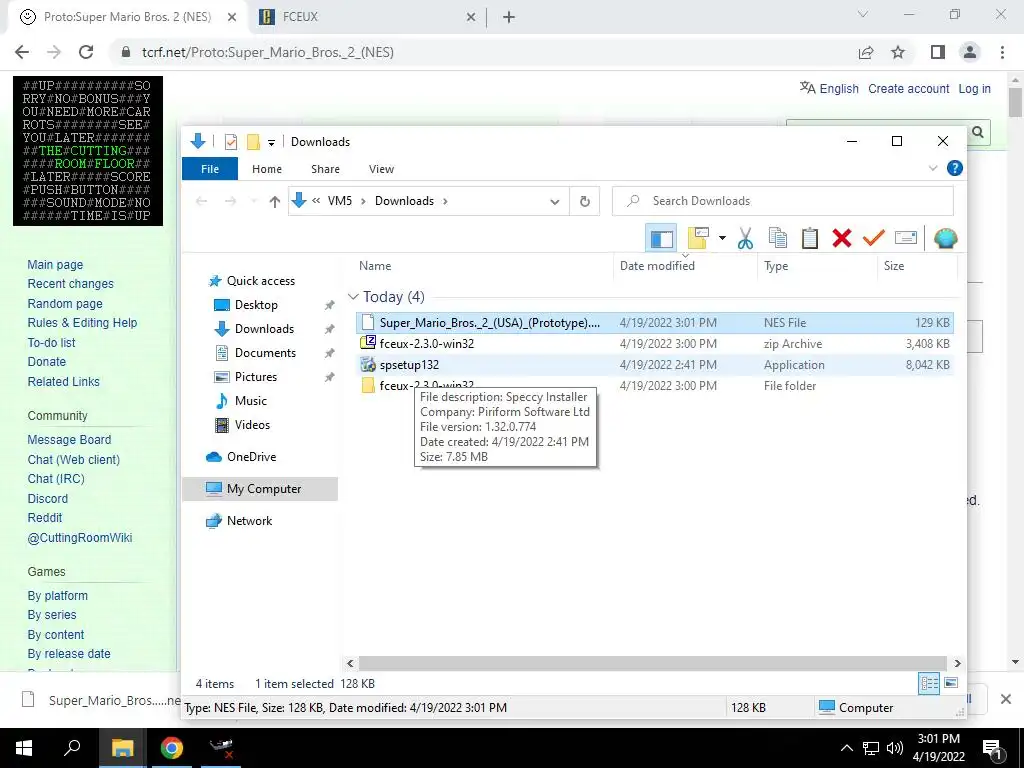
Task: Select My Computer in navigation pane
Action: [260, 489]
